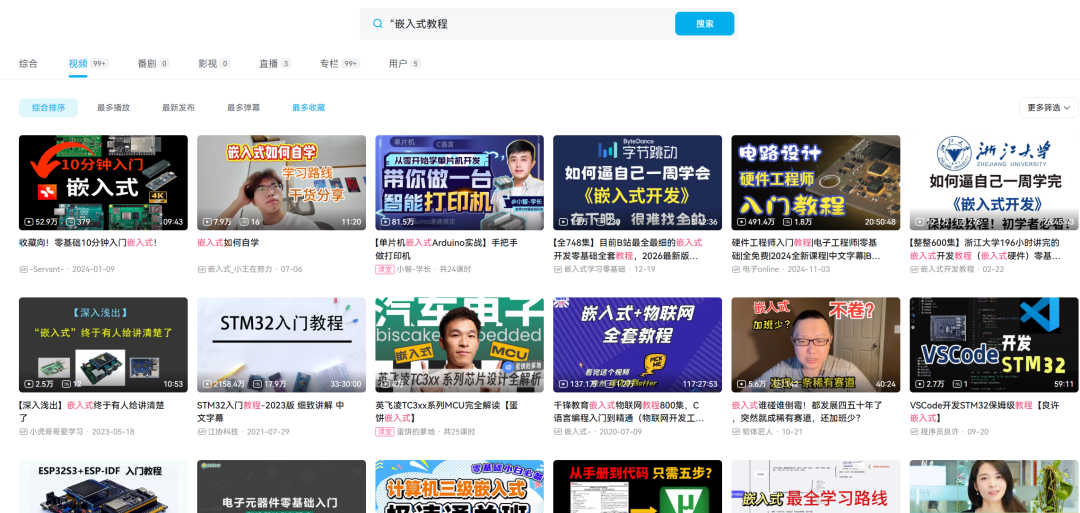Click play-count icon on the 491.4万 video
The image size is (1080, 513).
click(x=741, y=222)
